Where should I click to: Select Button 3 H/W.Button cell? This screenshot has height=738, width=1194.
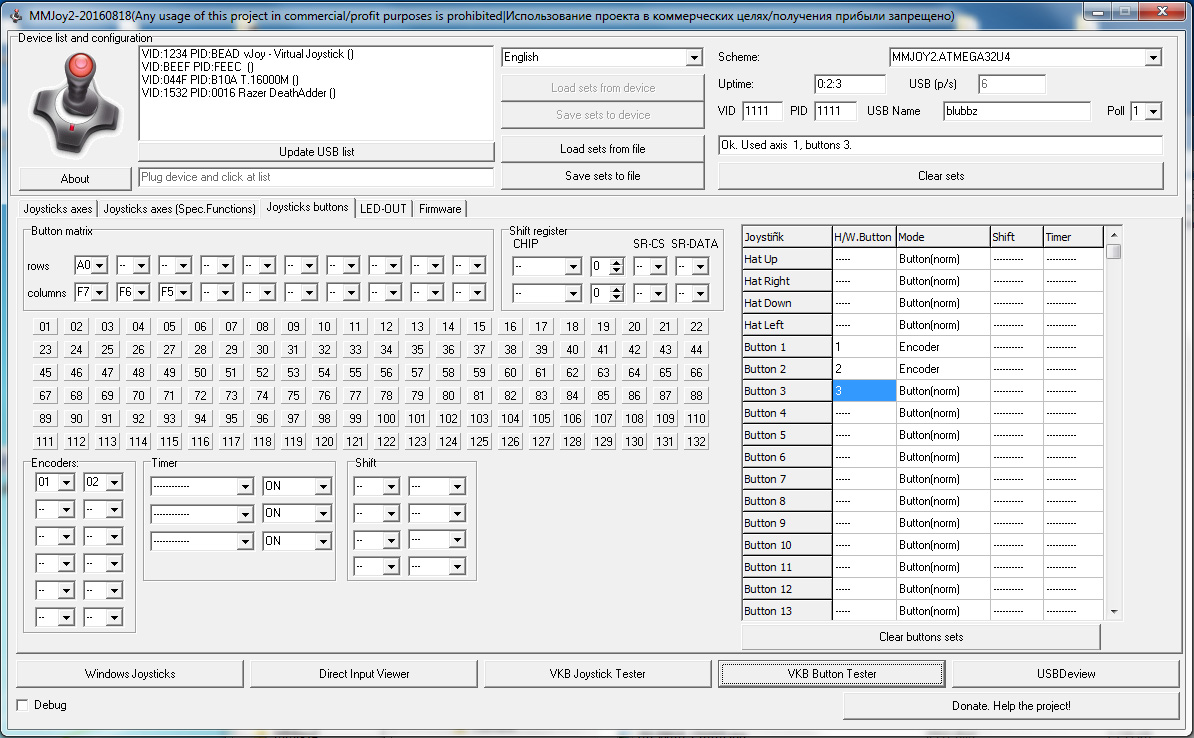(864, 391)
